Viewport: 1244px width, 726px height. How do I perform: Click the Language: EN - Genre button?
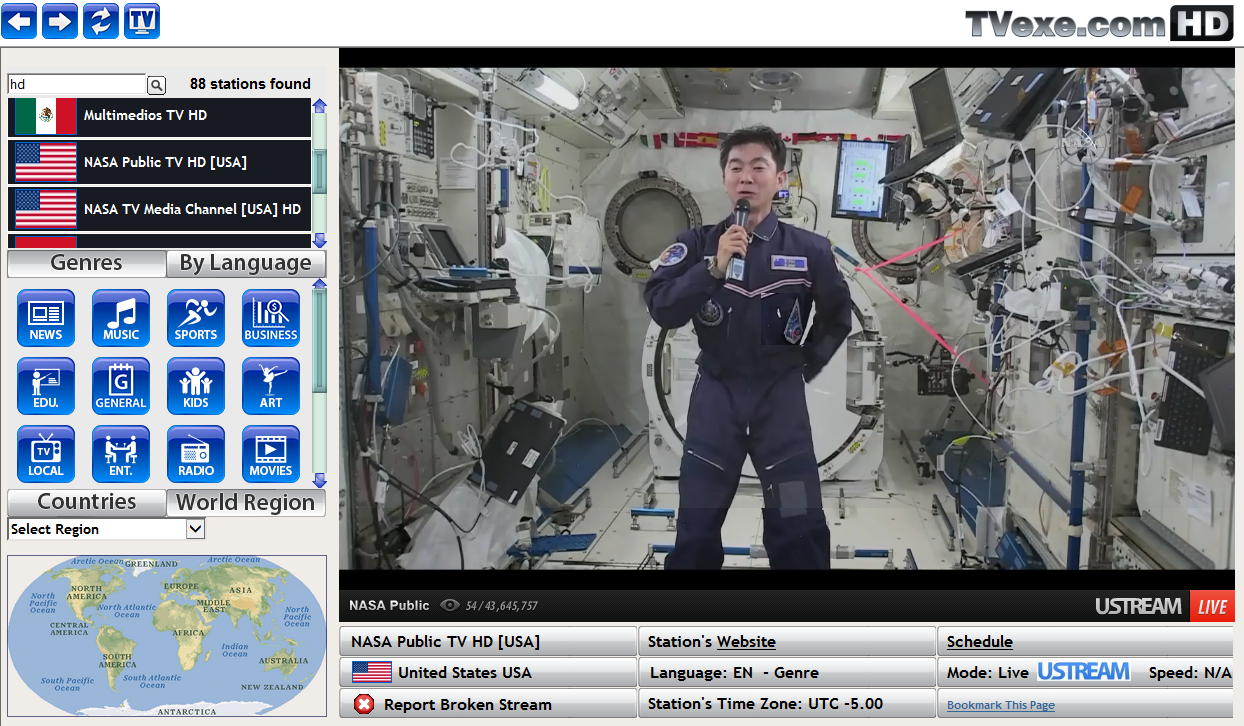[x=787, y=672]
